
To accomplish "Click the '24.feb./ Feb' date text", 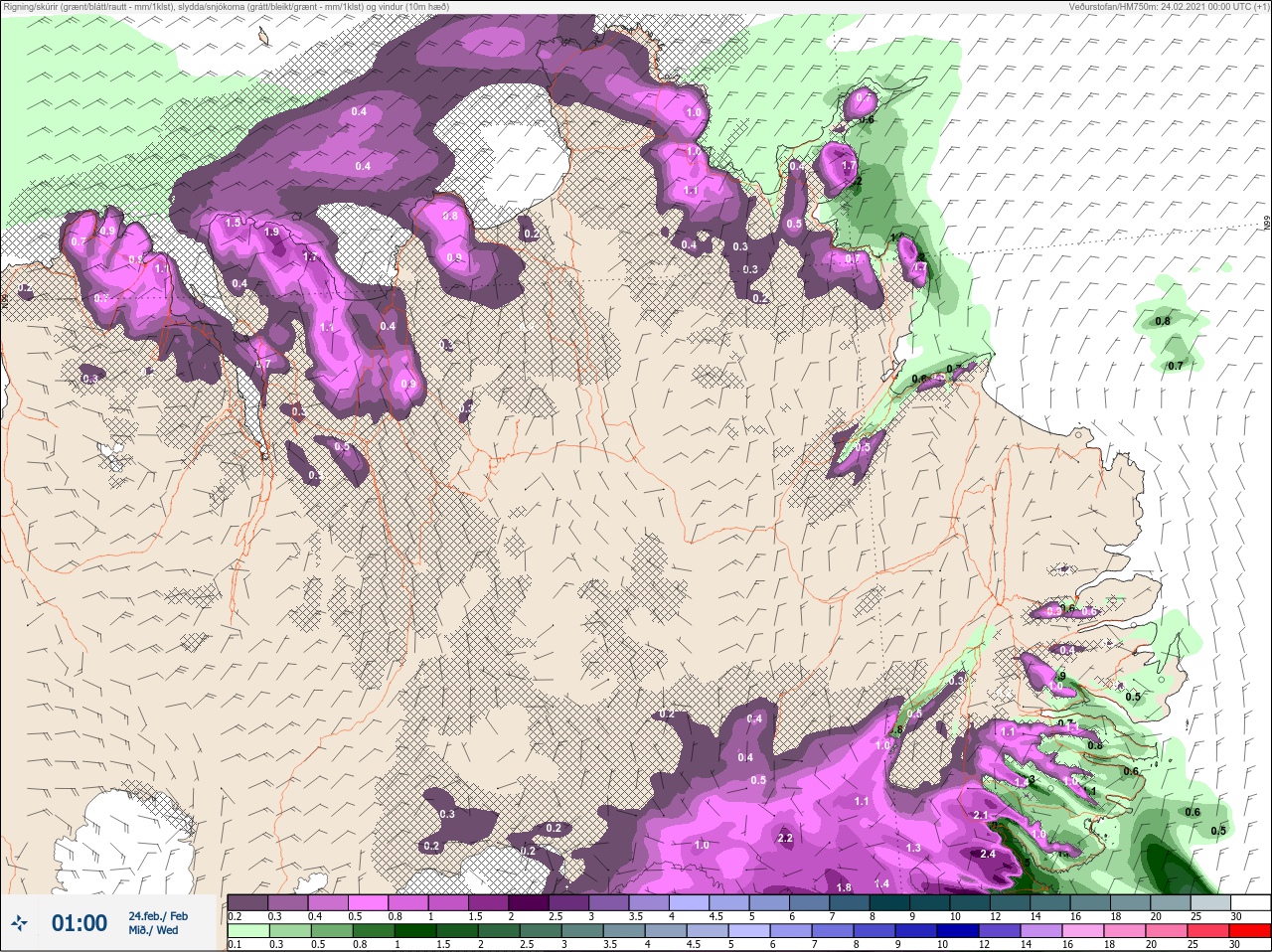I will pyautogui.click(x=158, y=915).
